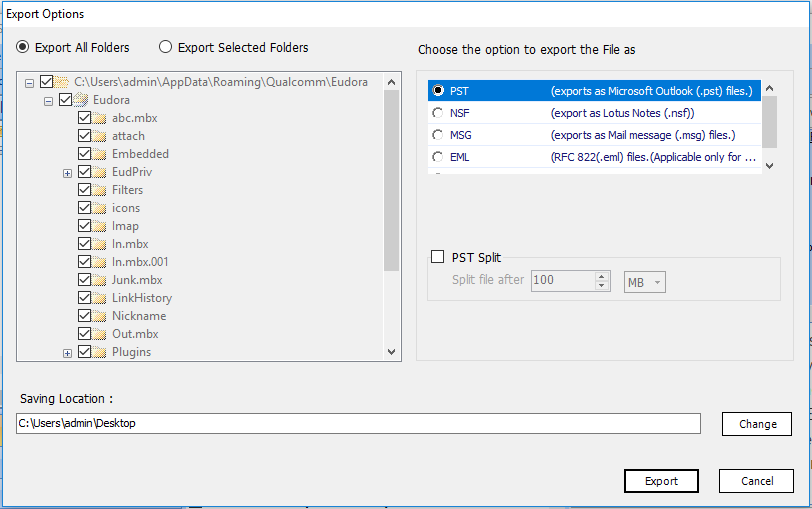Enable the PST Split checkbox
Image resolution: width=812 pixels, height=509 pixels.
point(437,257)
